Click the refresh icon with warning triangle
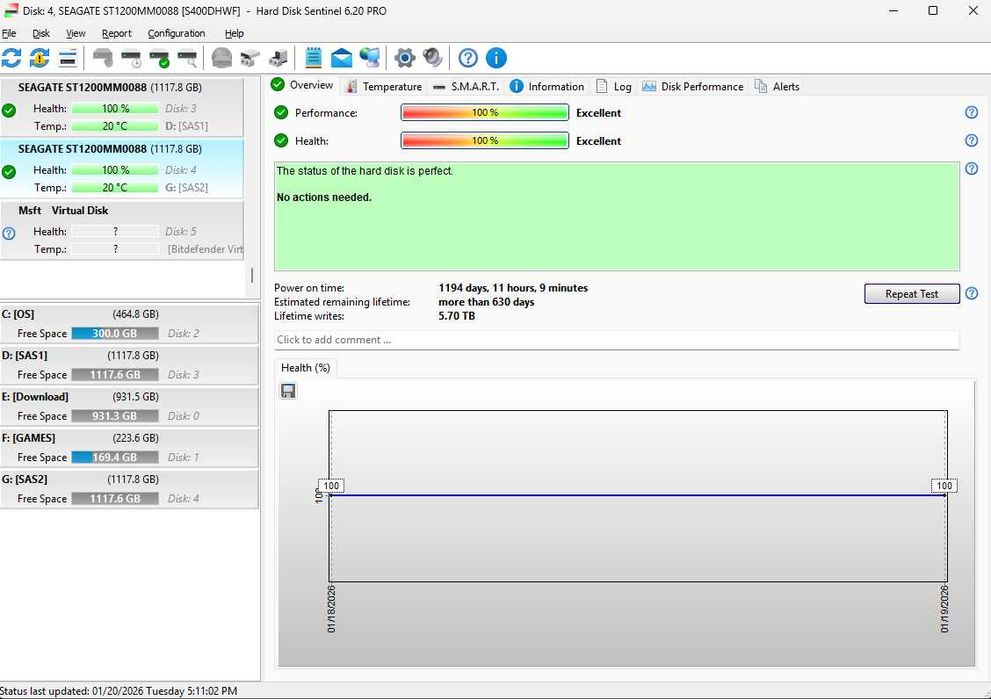The height and width of the screenshot is (699, 991). tap(39, 58)
